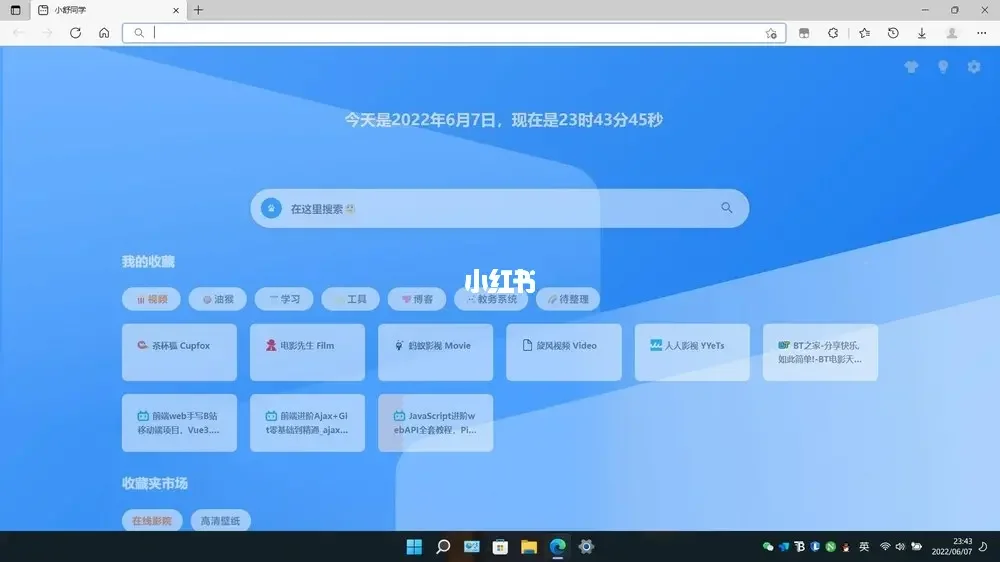
Task: Open the Windows Start menu
Action: tap(413, 547)
